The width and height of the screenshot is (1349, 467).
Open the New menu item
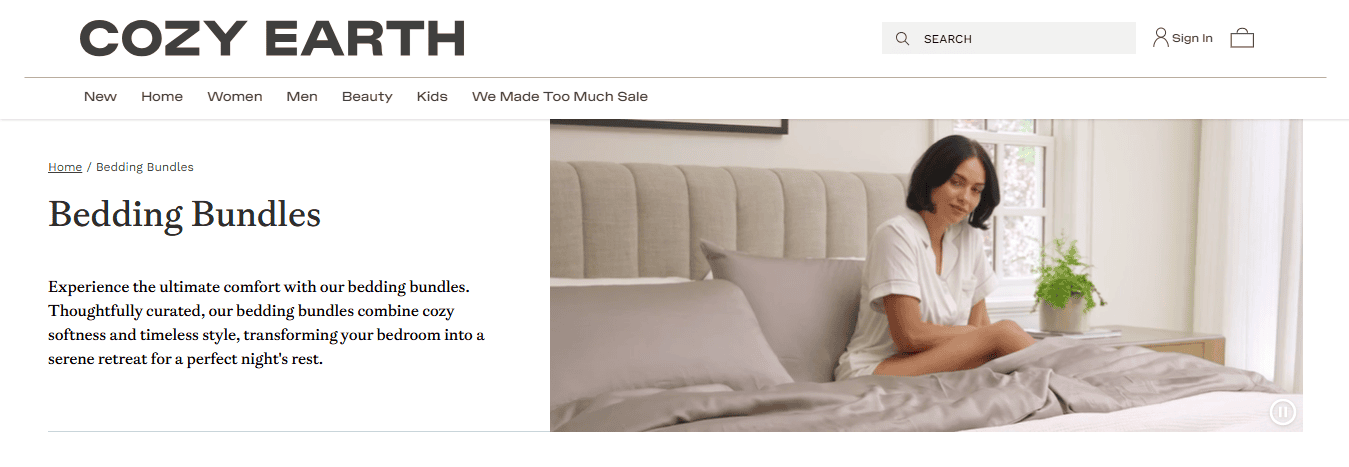tap(100, 97)
